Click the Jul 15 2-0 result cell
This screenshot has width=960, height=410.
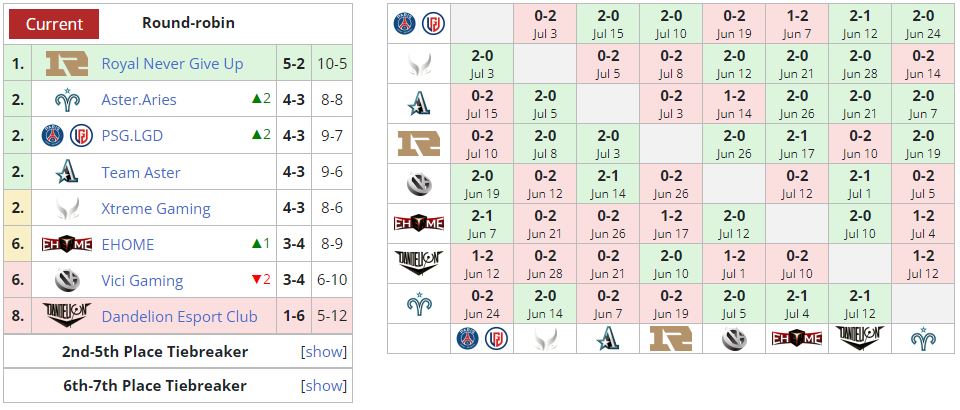(607, 23)
